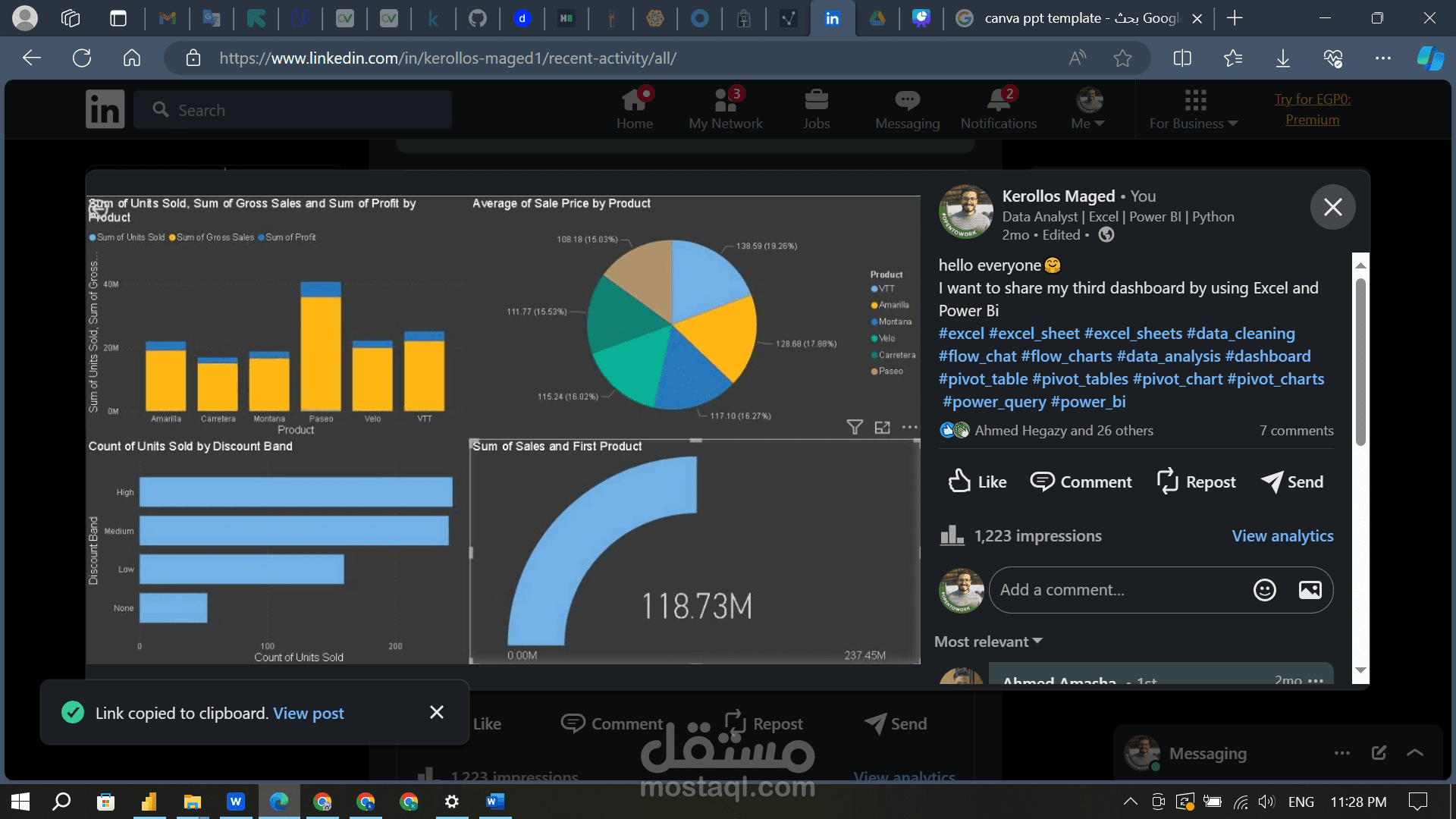Expand the Most relevant sort dropdown
This screenshot has width=1456, height=819.
988,642
